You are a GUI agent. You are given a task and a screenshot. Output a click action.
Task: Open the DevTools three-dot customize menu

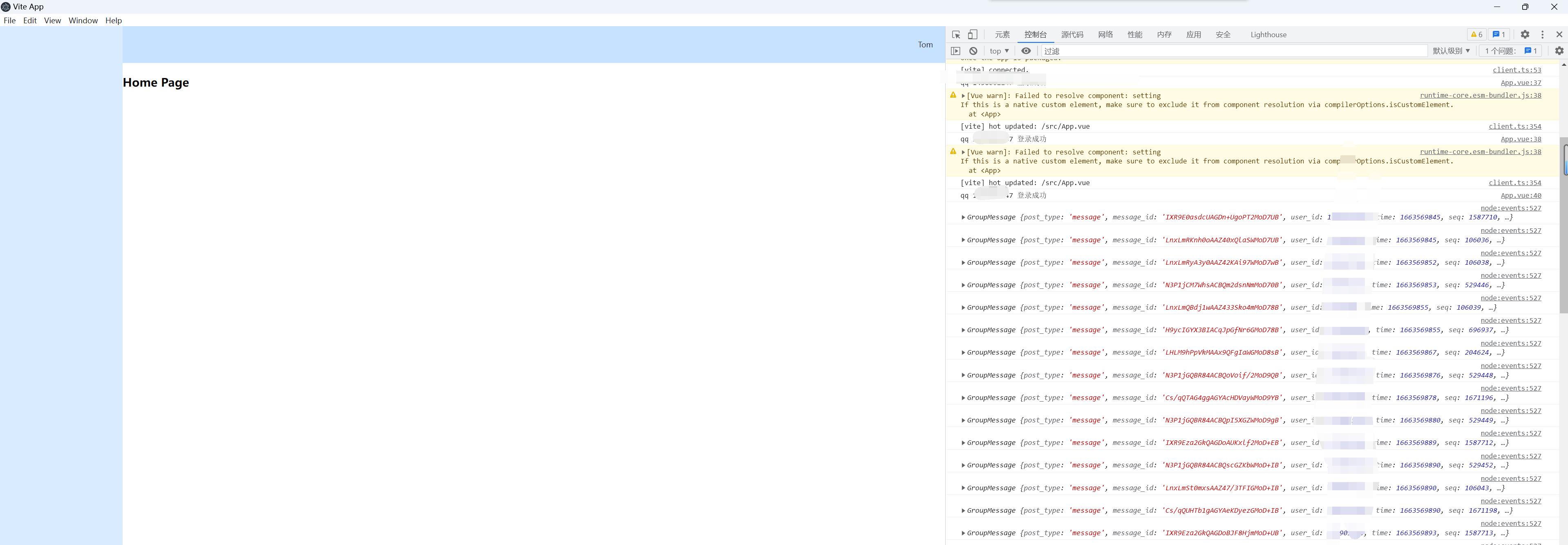click(x=1542, y=35)
